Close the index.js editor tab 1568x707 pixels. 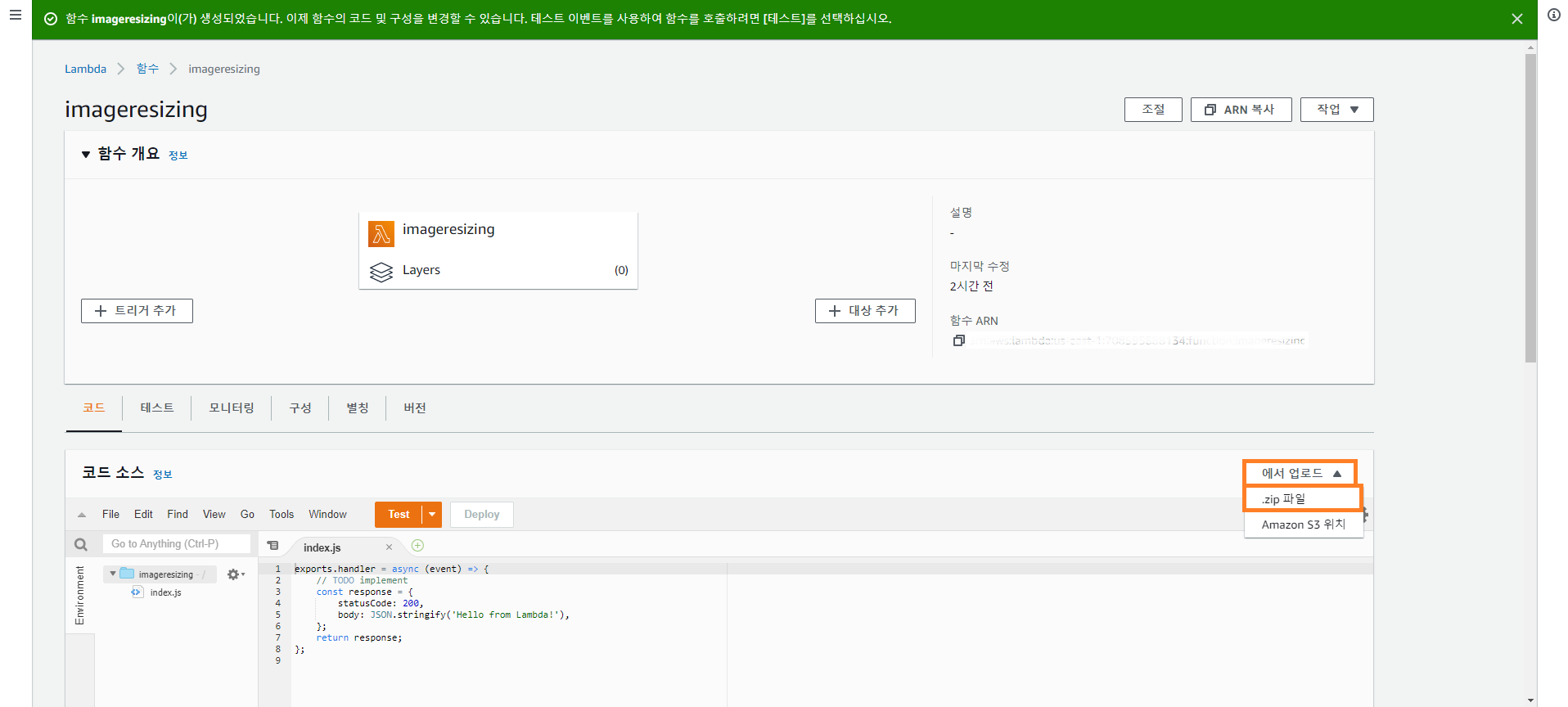pos(389,547)
